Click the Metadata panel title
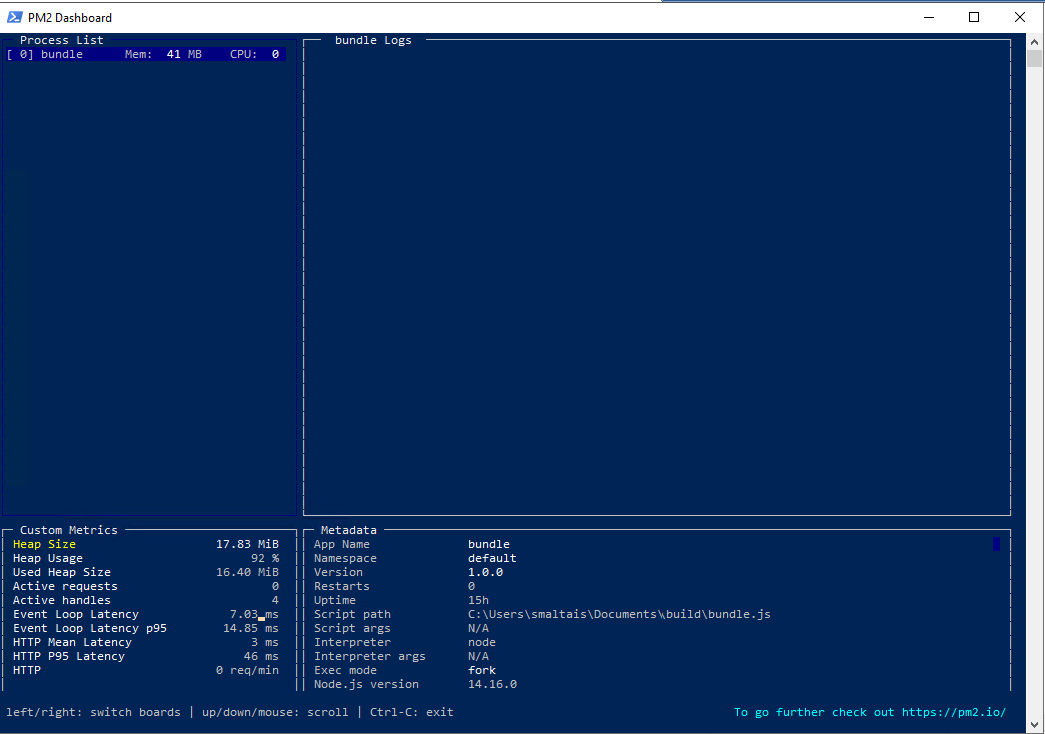Viewport: 1045px width, 734px height. (x=349, y=530)
